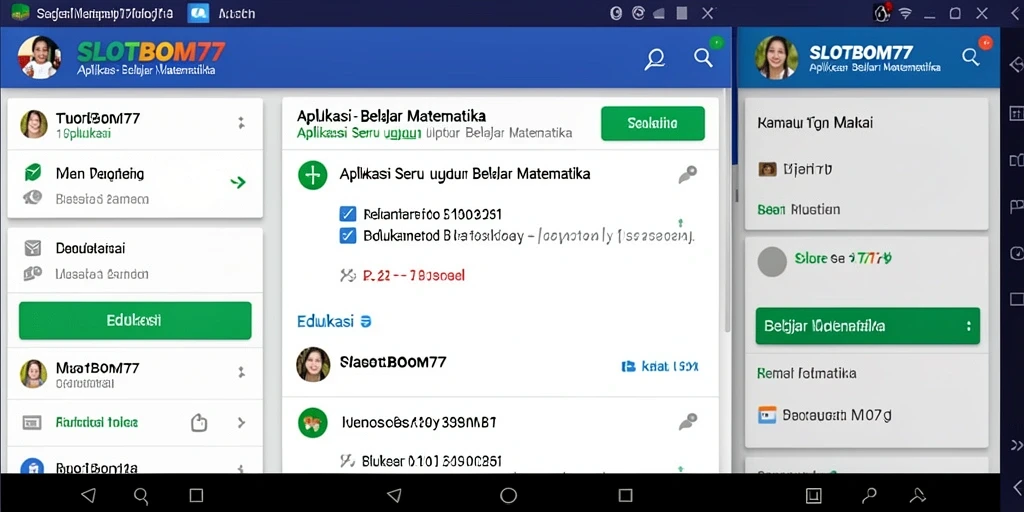Click the key icon on Iuenosoebs row

point(687,422)
